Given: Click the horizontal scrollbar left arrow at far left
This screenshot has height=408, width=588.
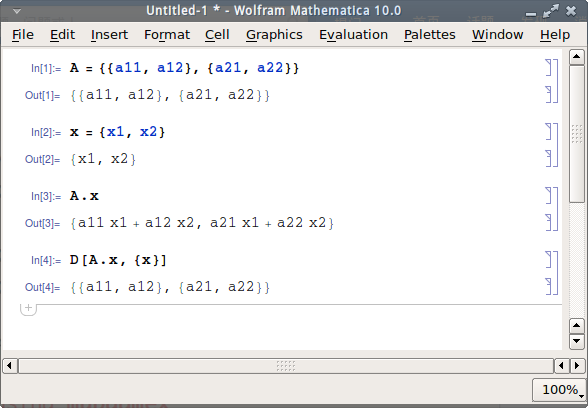Looking at the screenshot, I should pyautogui.click(x=10, y=366).
